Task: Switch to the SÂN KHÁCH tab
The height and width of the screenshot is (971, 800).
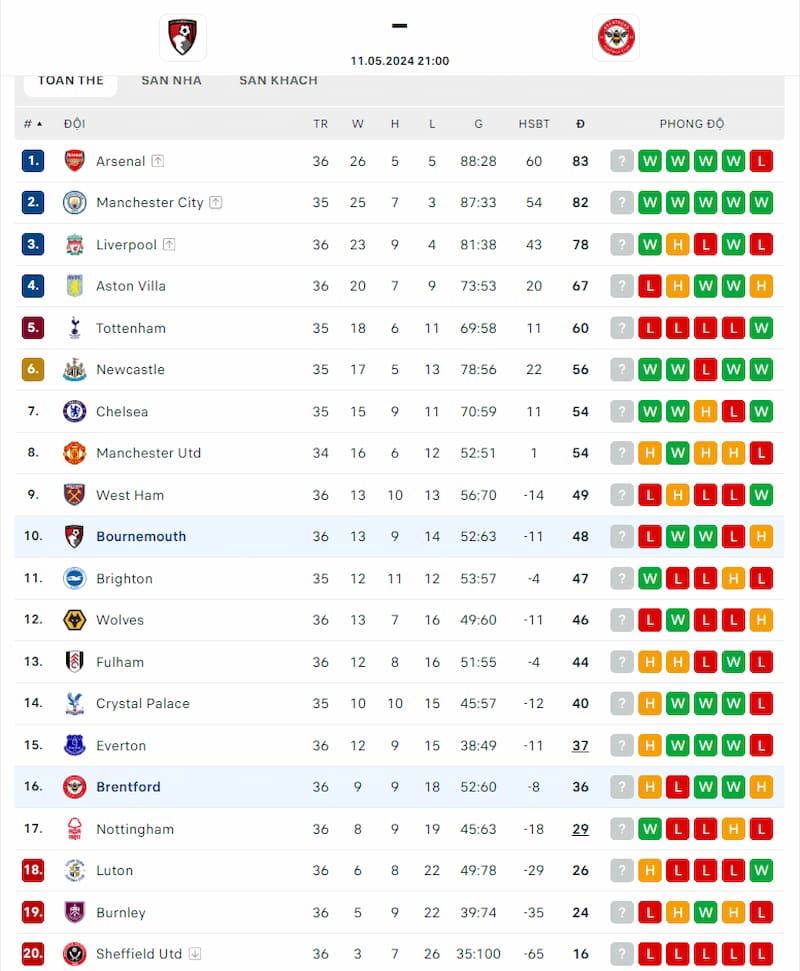Action: [278, 80]
